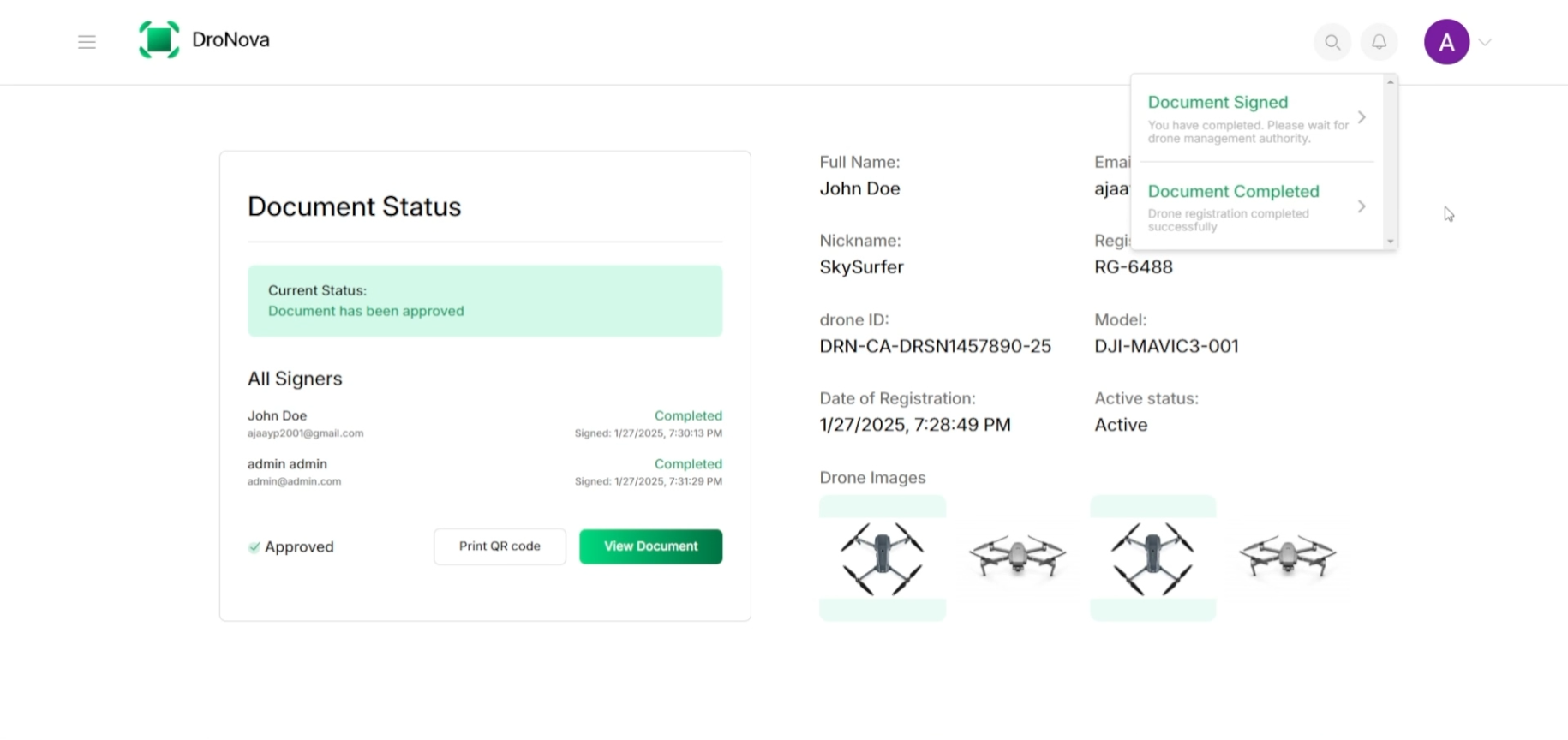
Task: Open the hamburger sidebar menu
Action: pyautogui.click(x=87, y=42)
